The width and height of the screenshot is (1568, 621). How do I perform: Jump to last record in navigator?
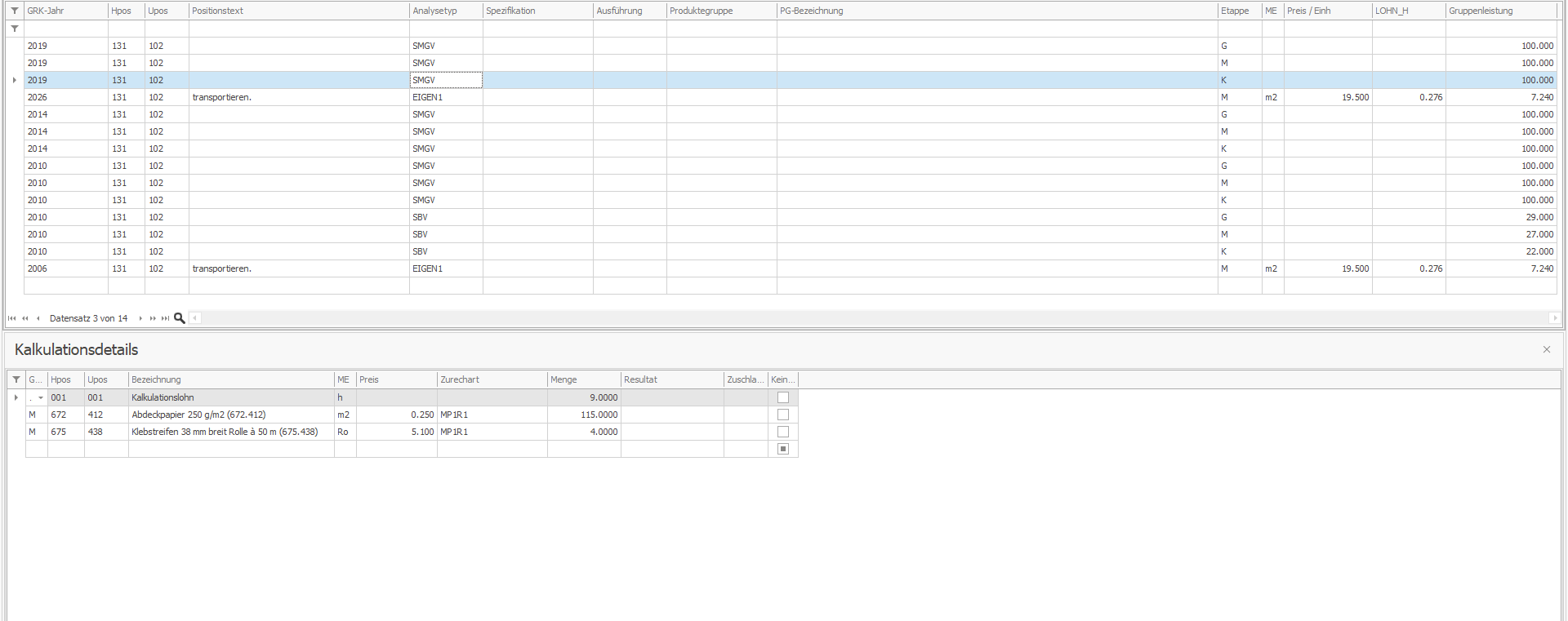click(x=166, y=318)
